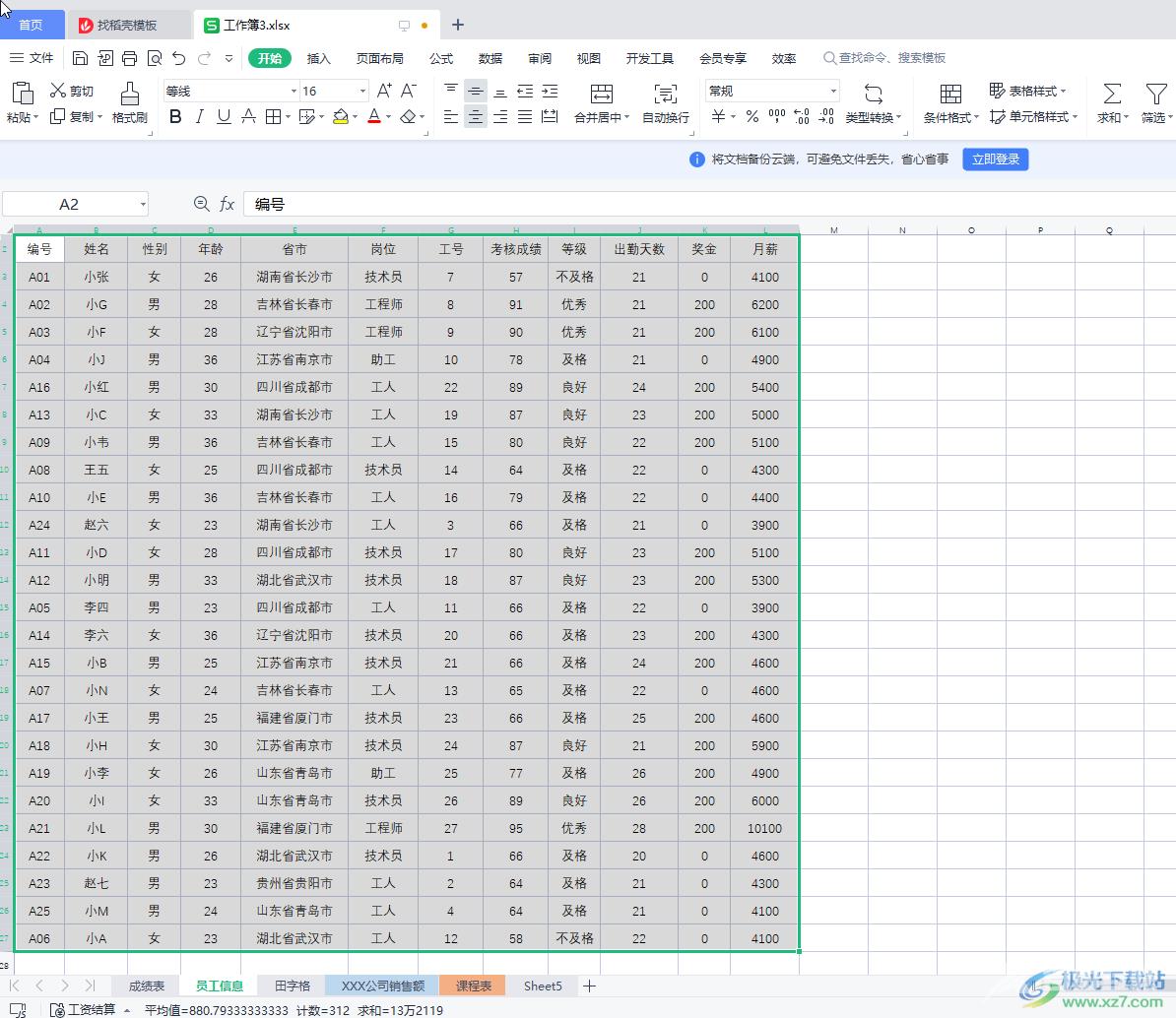
Task: Expand Table Style 表格样式 dropdown
Action: (x=1063, y=91)
